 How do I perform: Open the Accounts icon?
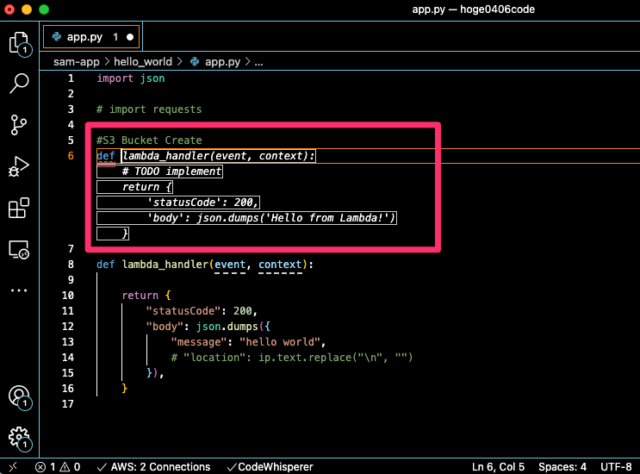tap(20, 397)
